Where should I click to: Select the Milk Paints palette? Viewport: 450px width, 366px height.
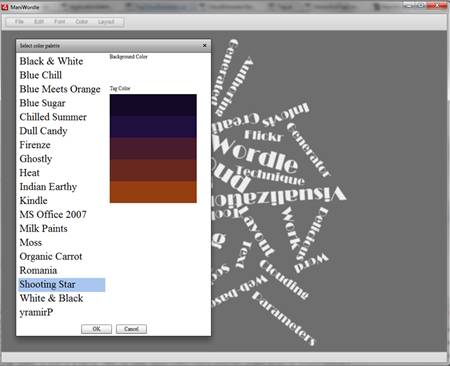62,229
